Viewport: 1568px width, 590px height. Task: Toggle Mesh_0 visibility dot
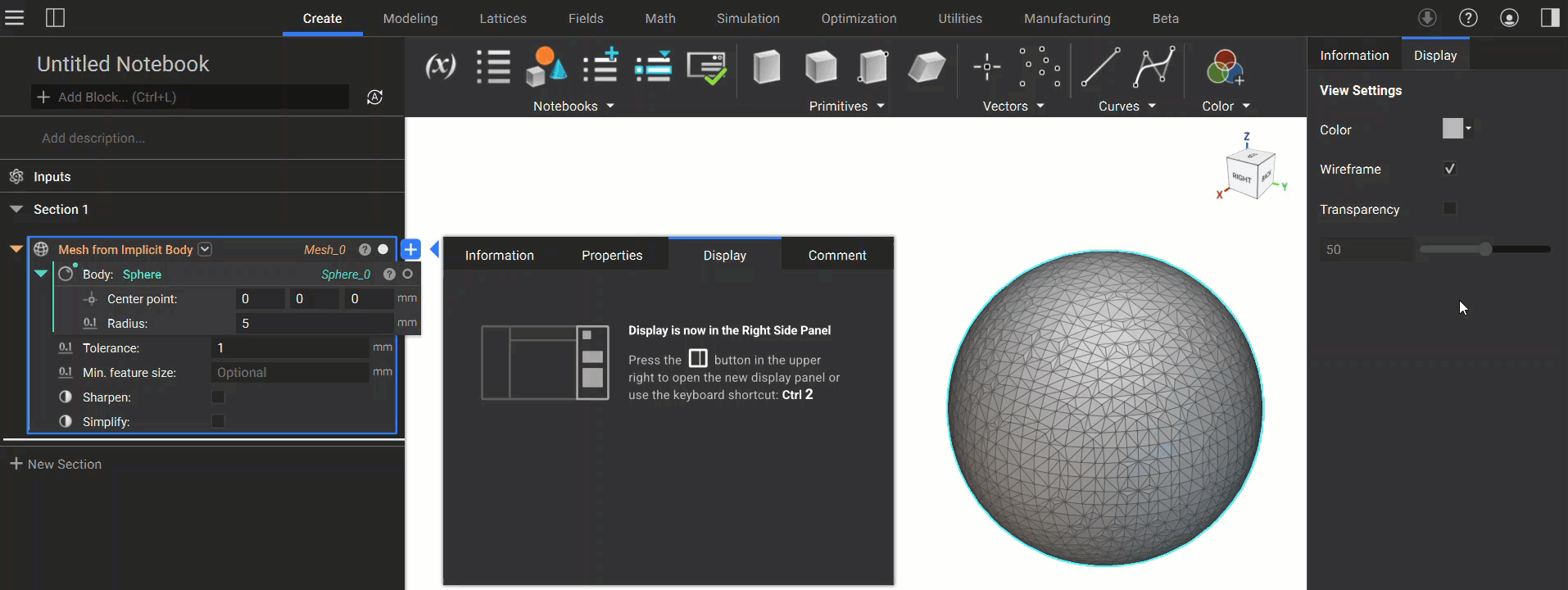[383, 249]
